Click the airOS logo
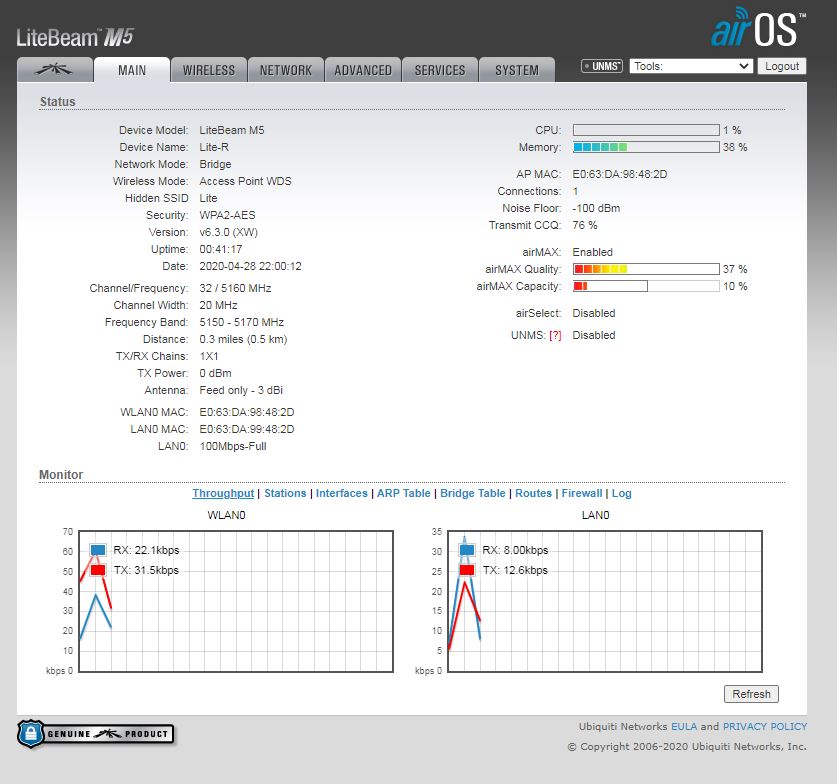 (x=756, y=29)
